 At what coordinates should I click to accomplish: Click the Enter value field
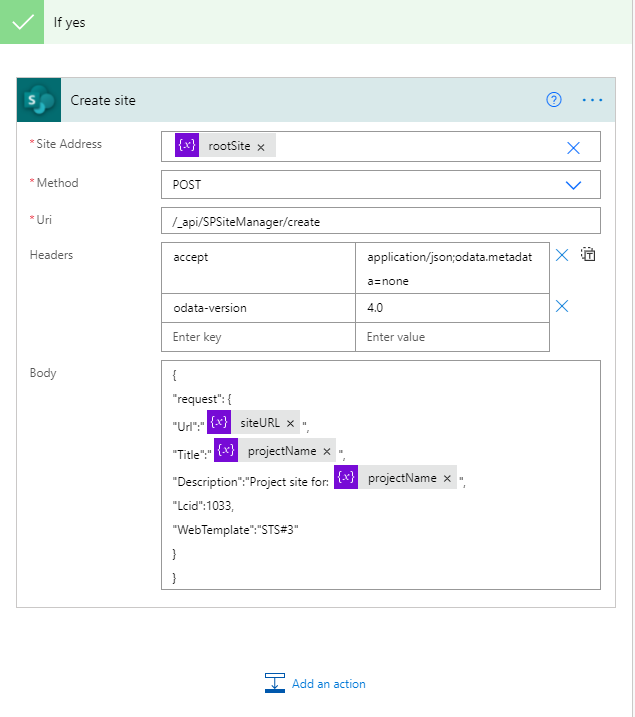point(452,337)
